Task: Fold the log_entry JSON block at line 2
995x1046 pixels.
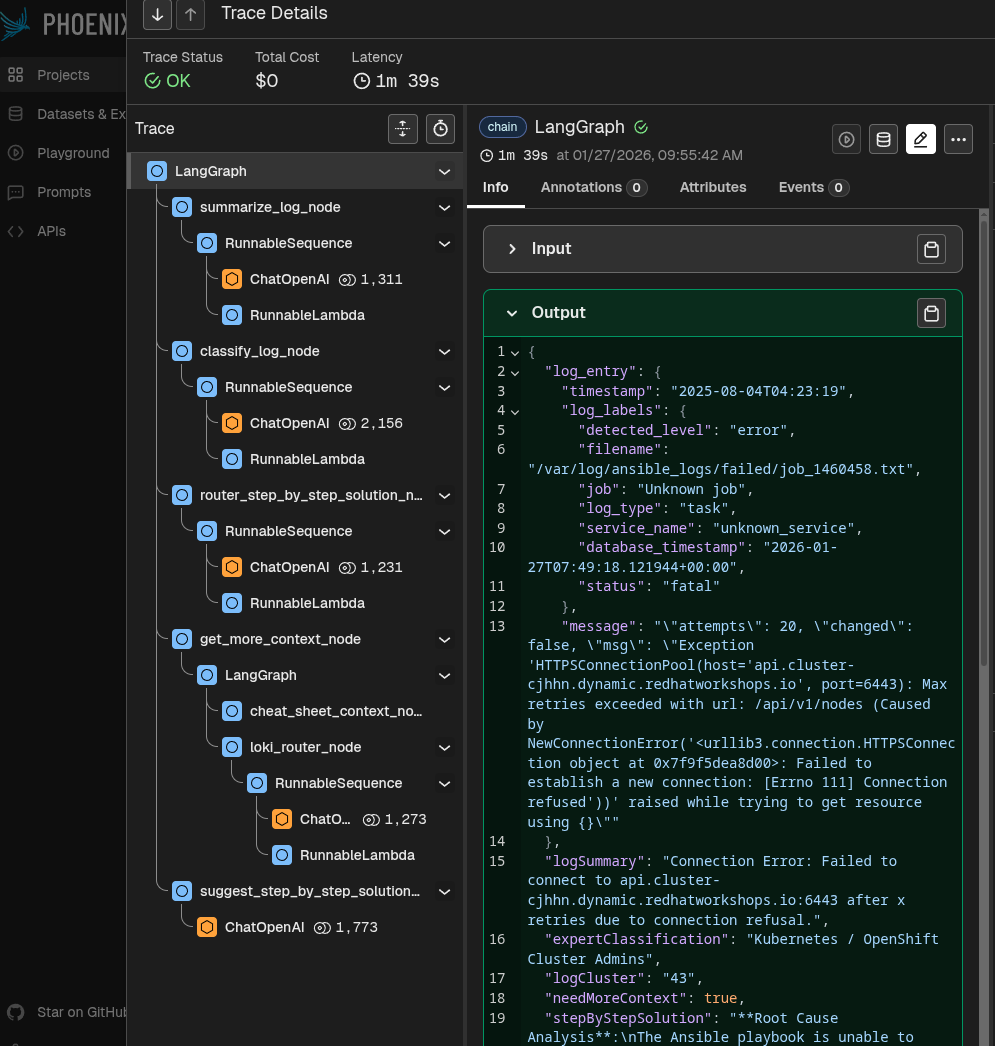Action: [515, 372]
